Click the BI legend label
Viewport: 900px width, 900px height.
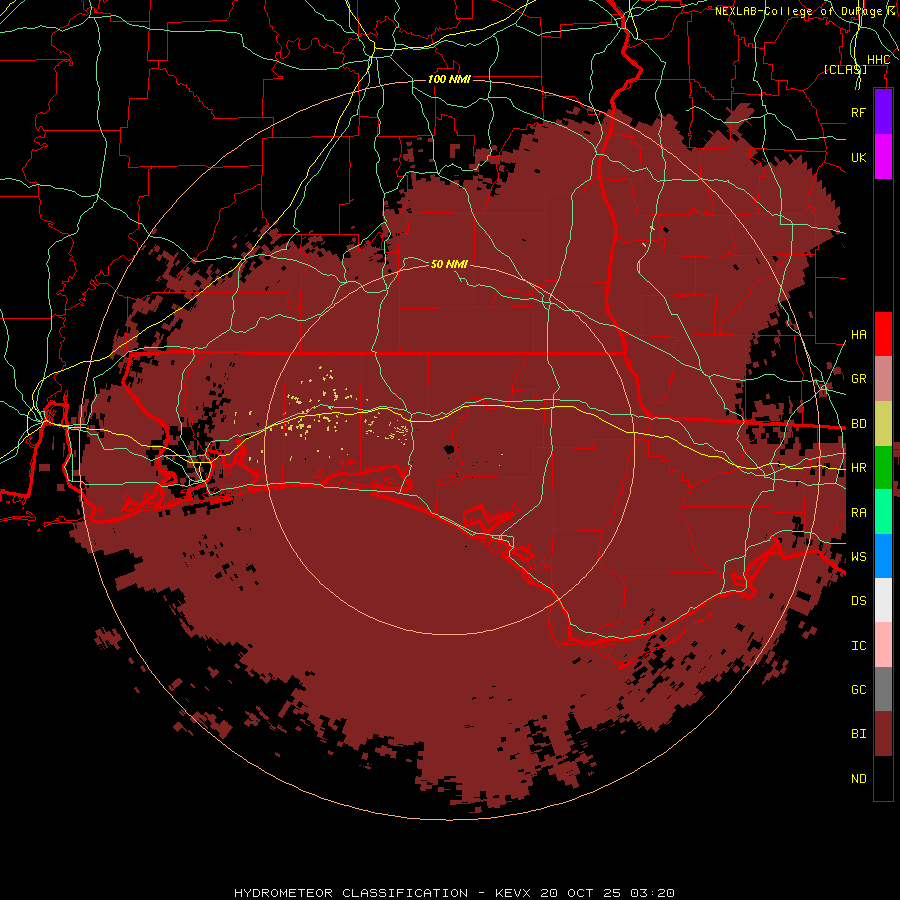pos(859,734)
